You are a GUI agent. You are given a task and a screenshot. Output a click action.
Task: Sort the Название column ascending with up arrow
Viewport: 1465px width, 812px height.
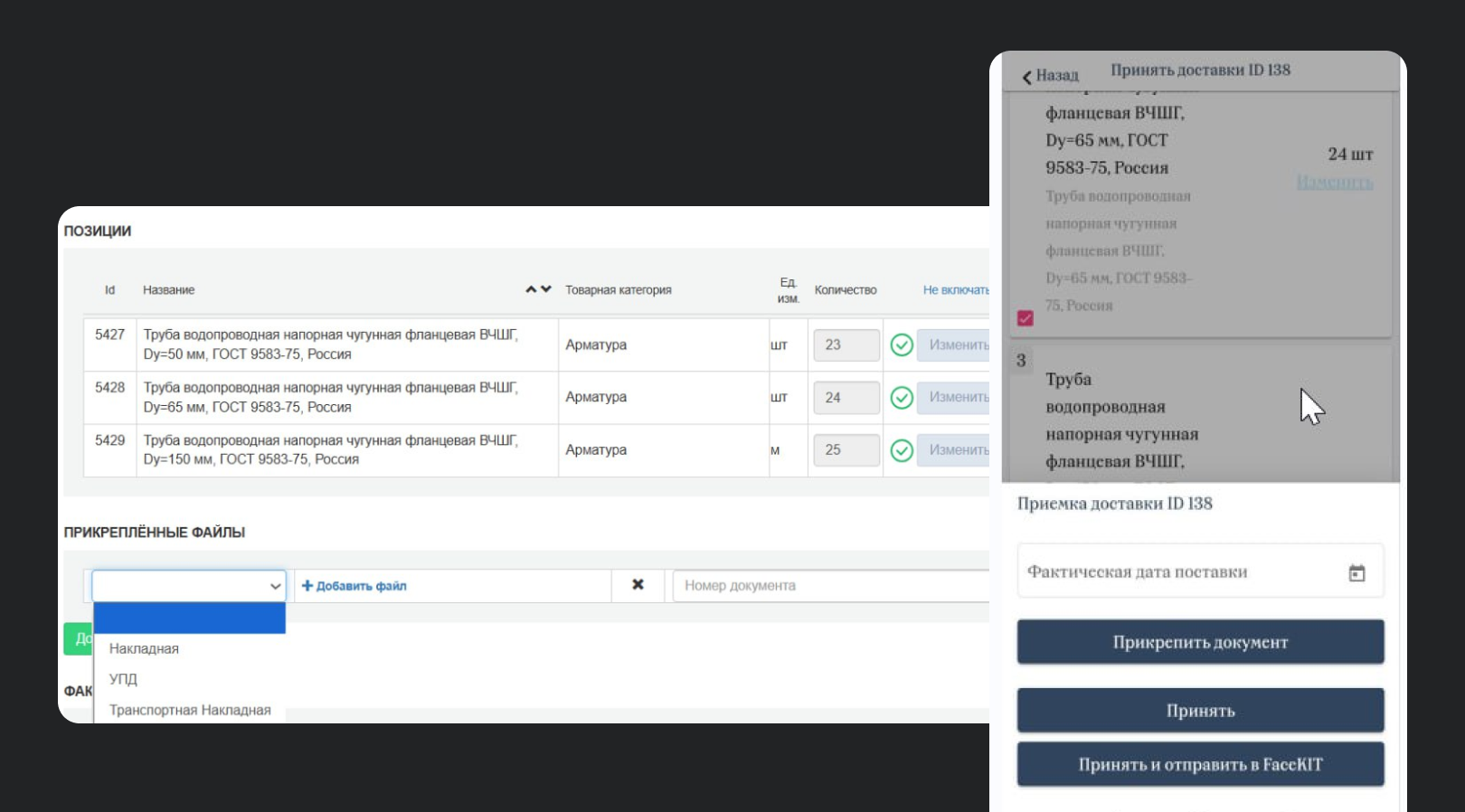531,289
